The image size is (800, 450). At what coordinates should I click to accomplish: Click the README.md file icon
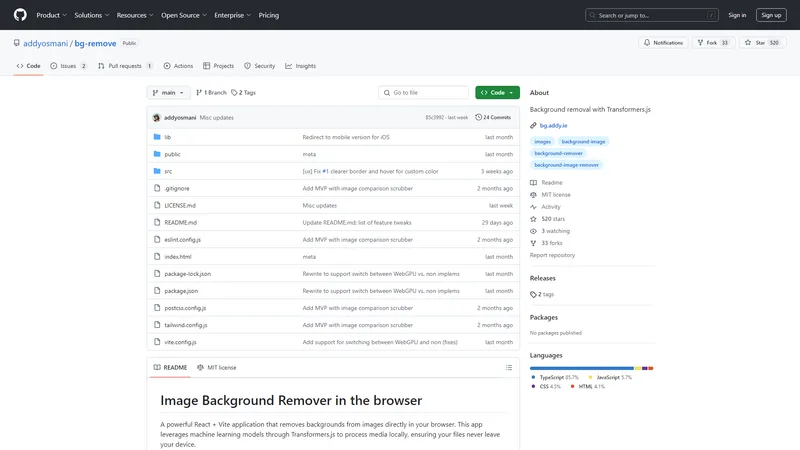(x=157, y=222)
